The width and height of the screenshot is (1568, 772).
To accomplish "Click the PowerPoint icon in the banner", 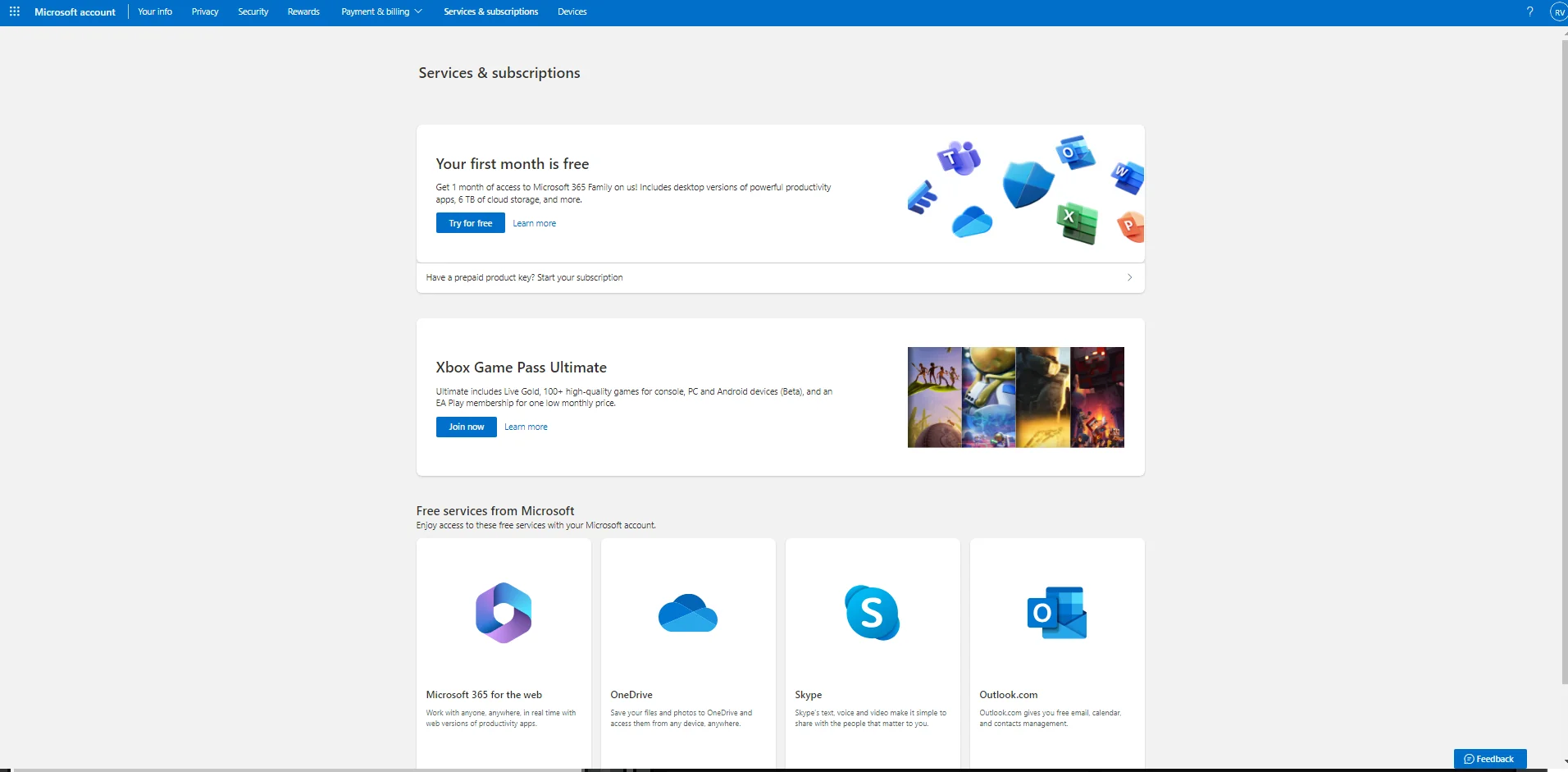I will (1132, 226).
